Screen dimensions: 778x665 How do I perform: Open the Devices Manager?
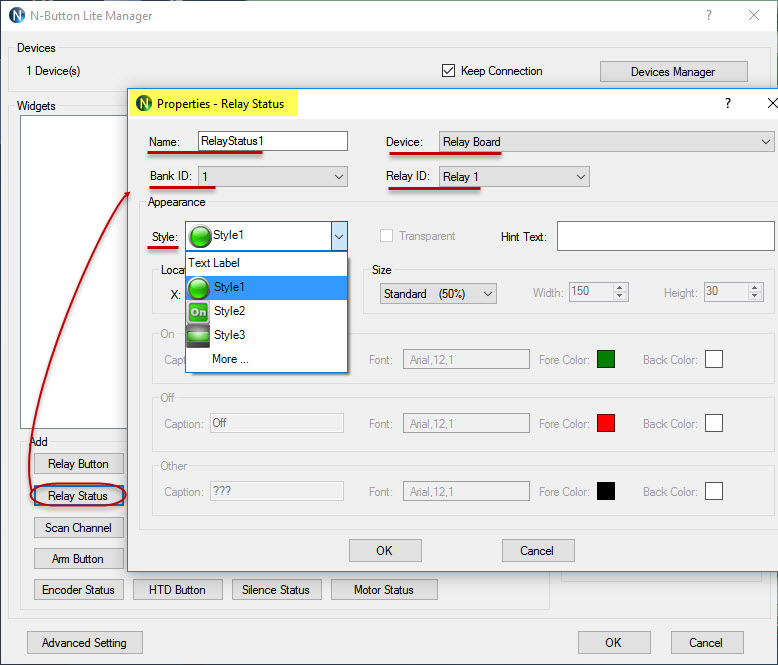coord(673,71)
